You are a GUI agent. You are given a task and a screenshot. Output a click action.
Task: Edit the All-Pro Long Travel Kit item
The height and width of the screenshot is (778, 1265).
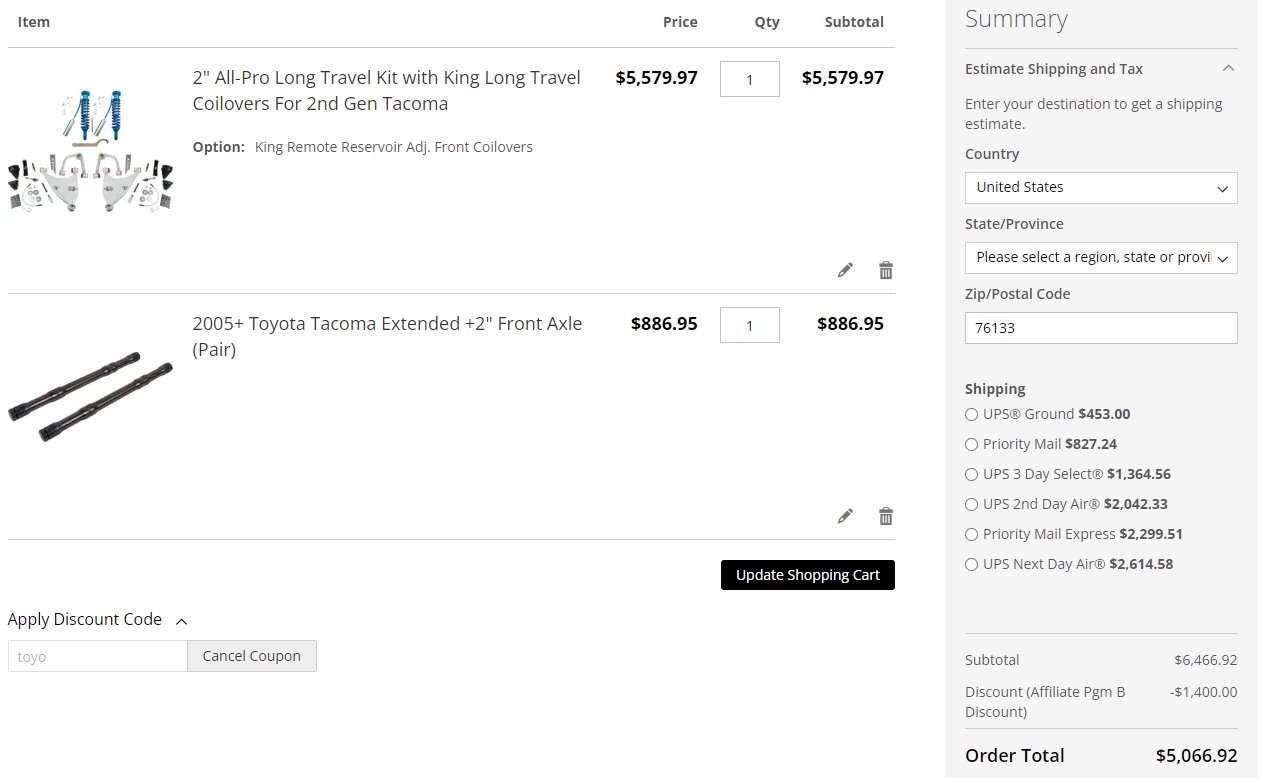(x=845, y=270)
